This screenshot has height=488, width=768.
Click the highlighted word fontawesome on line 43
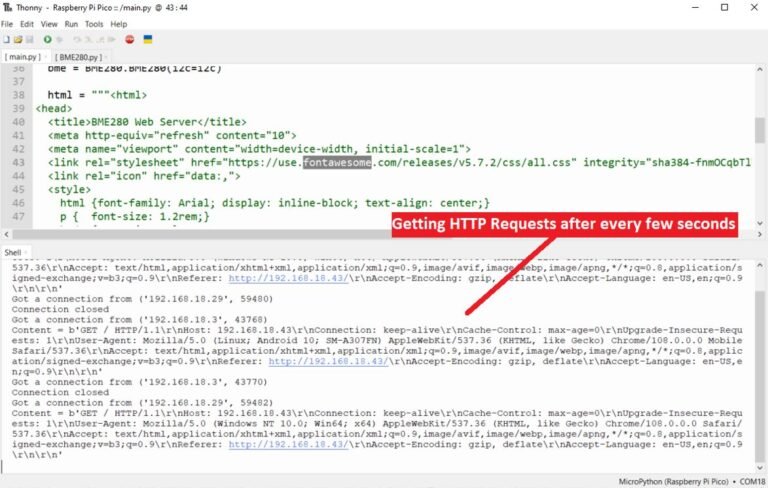pyautogui.click(x=338, y=162)
